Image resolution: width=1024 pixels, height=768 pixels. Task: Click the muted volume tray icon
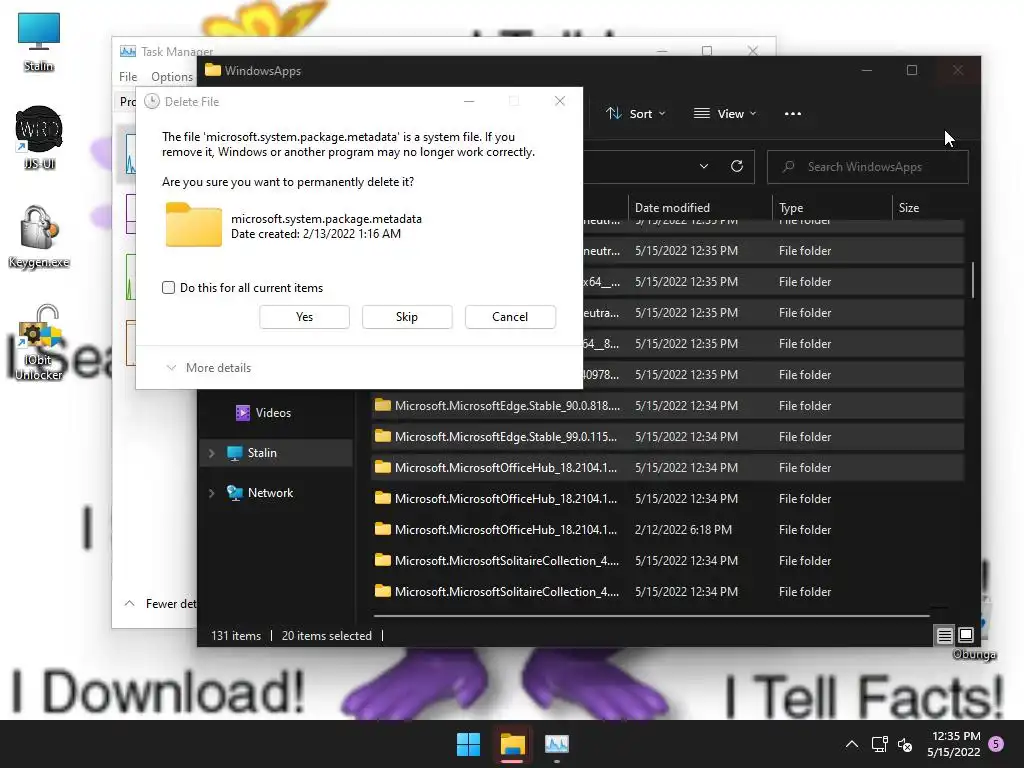click(x=905, y=744)
